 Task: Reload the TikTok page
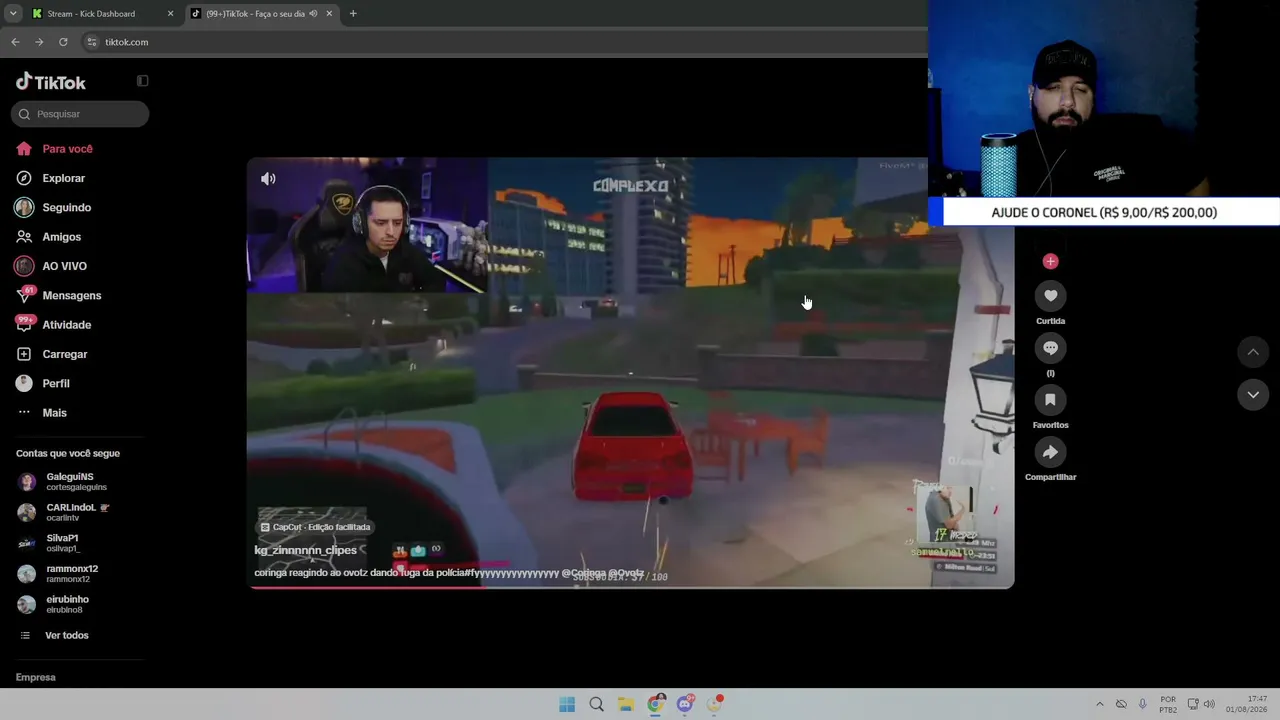point(63,42)
